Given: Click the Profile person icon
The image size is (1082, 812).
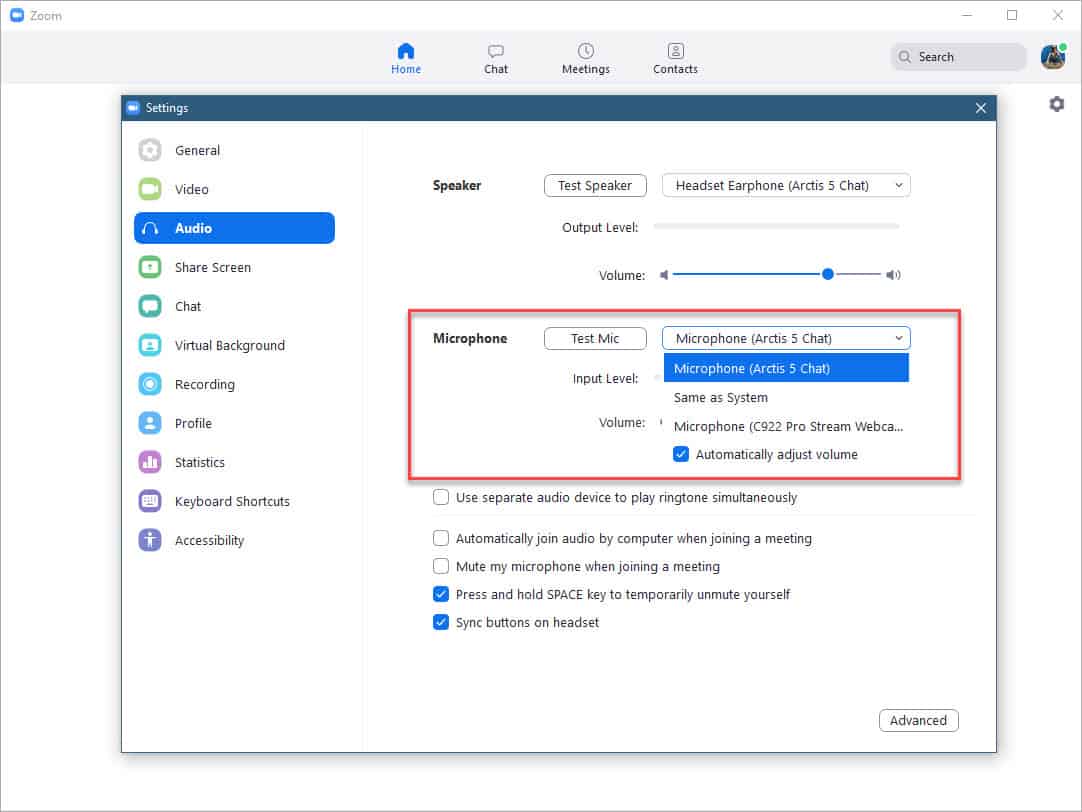Looking at the screenshot, I should pos(150,423).
